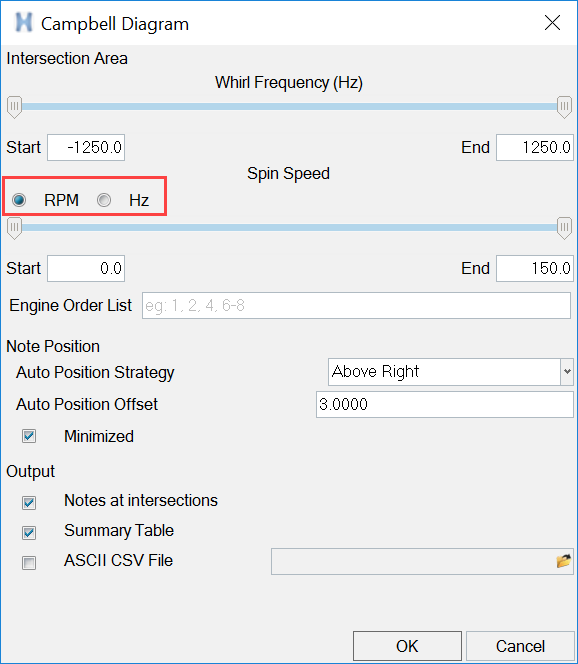This screenshot has width=578, height=664.
Task: Click the Whirl Frequency left slider handle
Action: tap(14, 107)
